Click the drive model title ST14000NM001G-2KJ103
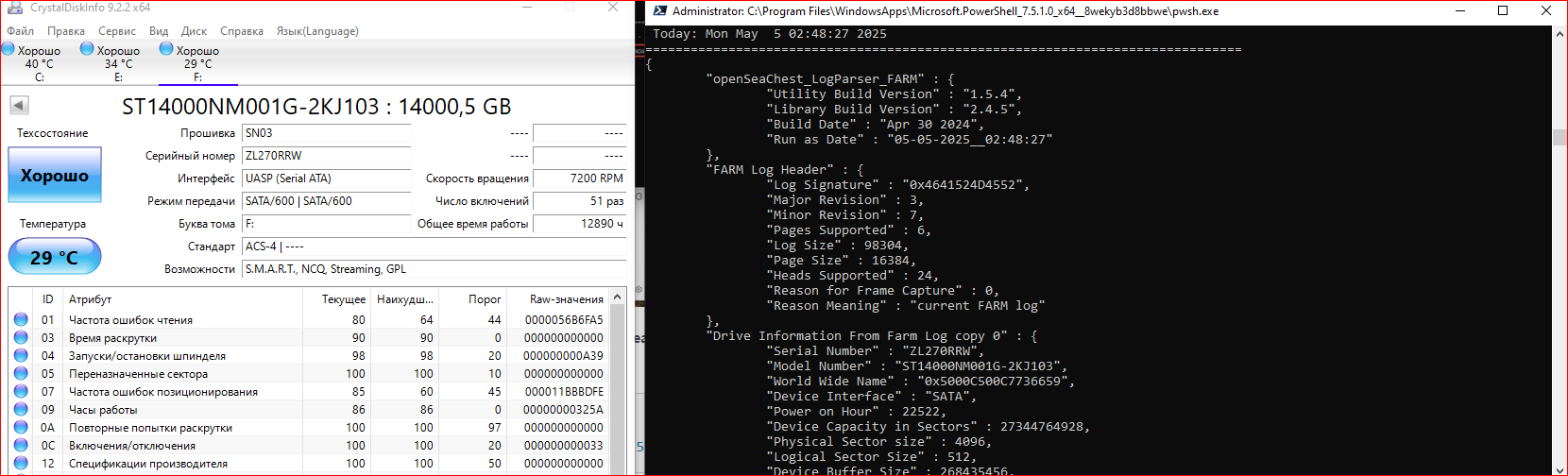Image resolution: width=1568 pixels, height=476 pixels. 250,107
